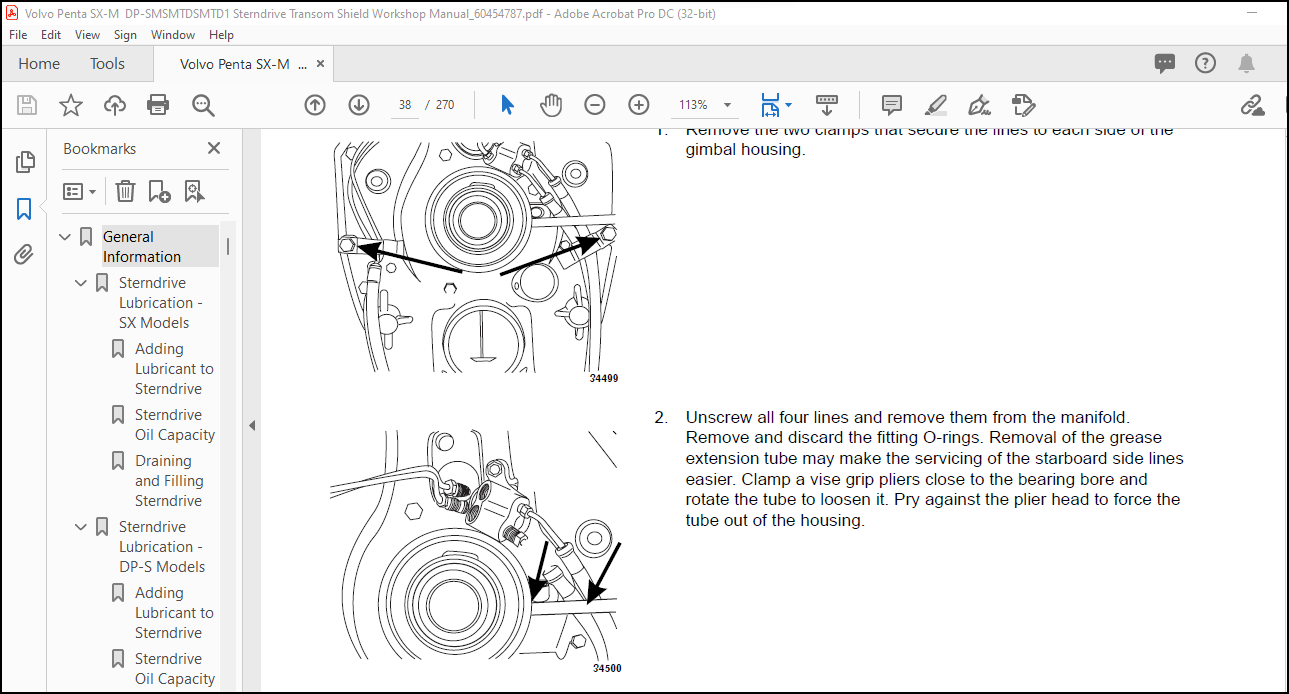Open Sterndrive Lubrication - DP-S Models bookmark
This screenshot has width=1289, height=694.
click(162, 547)
